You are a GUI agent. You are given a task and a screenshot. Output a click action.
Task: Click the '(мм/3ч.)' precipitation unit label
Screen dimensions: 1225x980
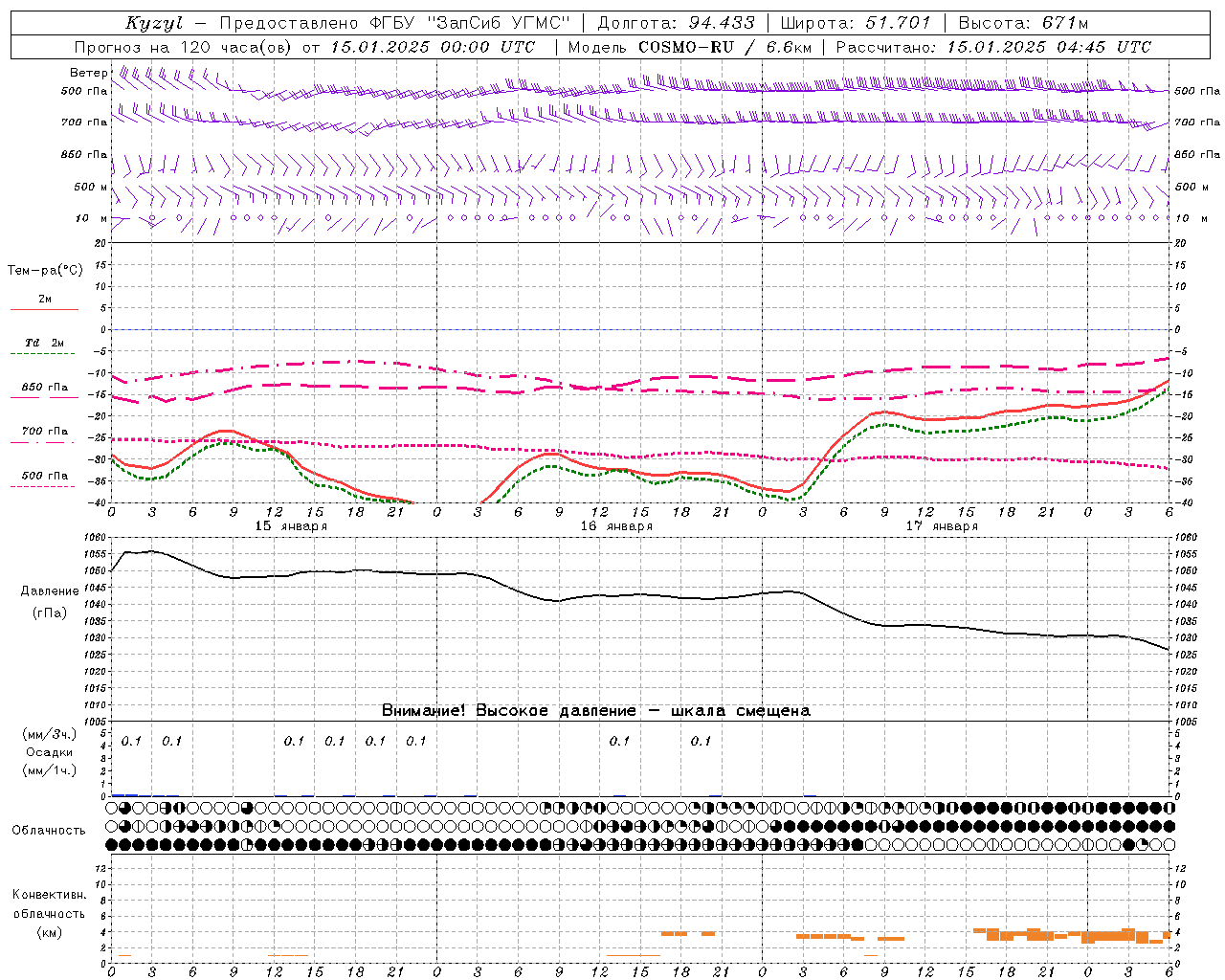click(50, 734)
